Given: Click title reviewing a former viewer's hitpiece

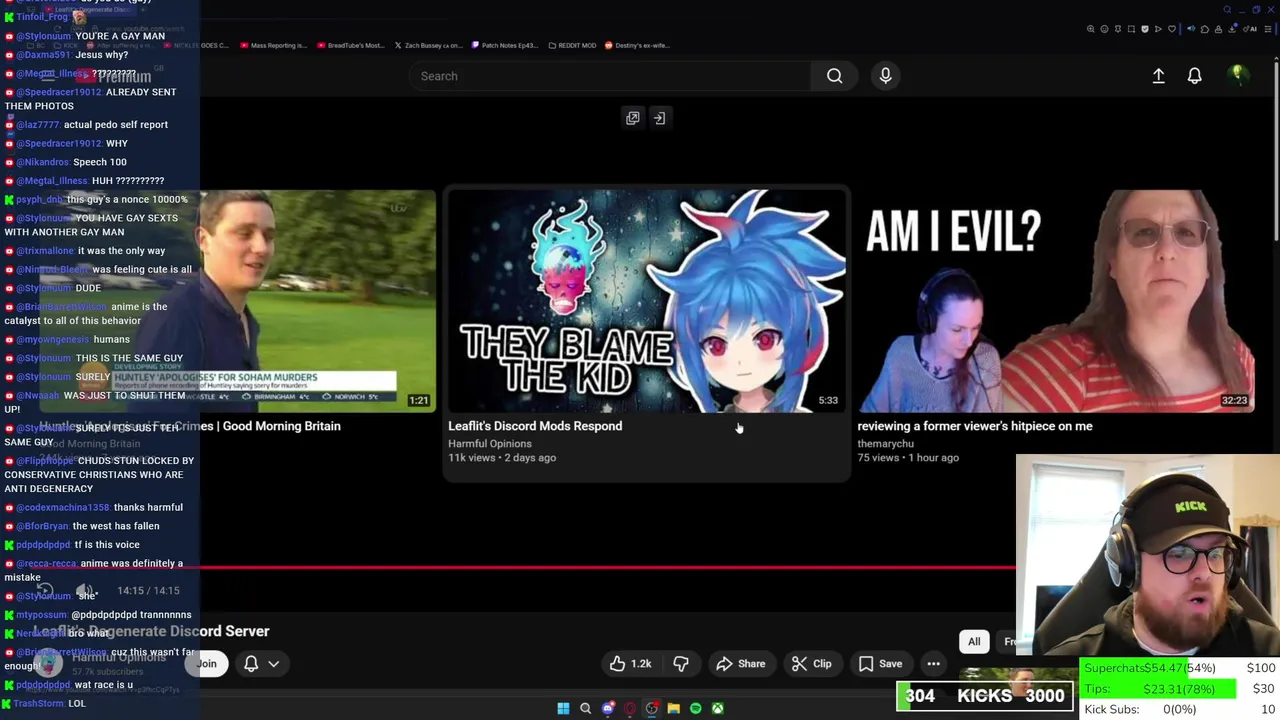Looking at the screenshot, I should point(975,426).
